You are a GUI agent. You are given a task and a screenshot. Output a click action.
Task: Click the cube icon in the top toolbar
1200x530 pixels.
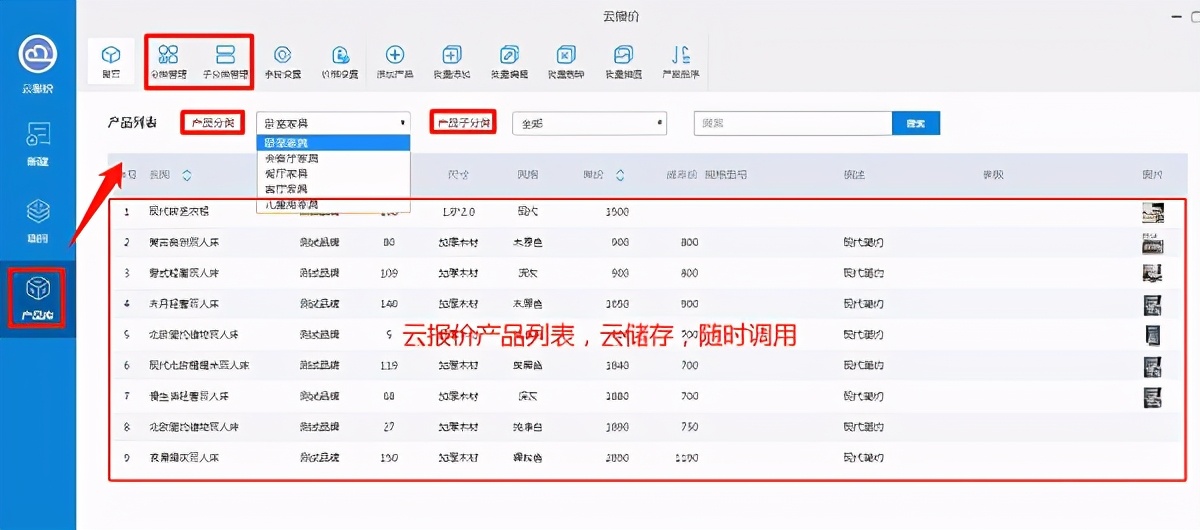point(111,54)
